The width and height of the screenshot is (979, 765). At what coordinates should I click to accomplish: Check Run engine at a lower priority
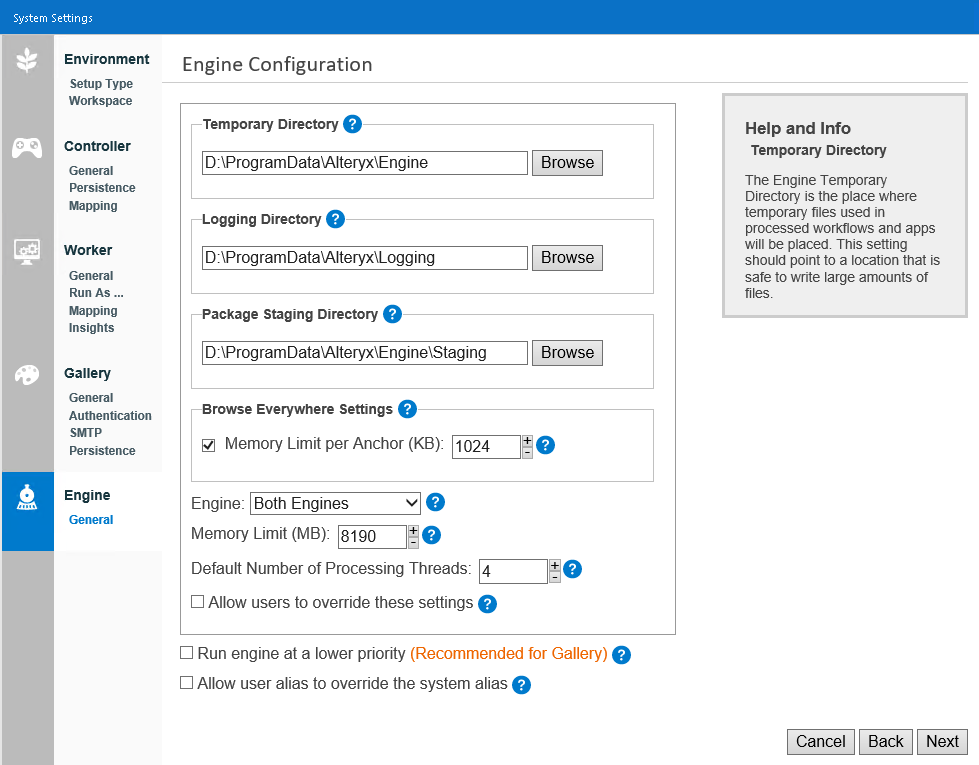[x=186, y=652]
